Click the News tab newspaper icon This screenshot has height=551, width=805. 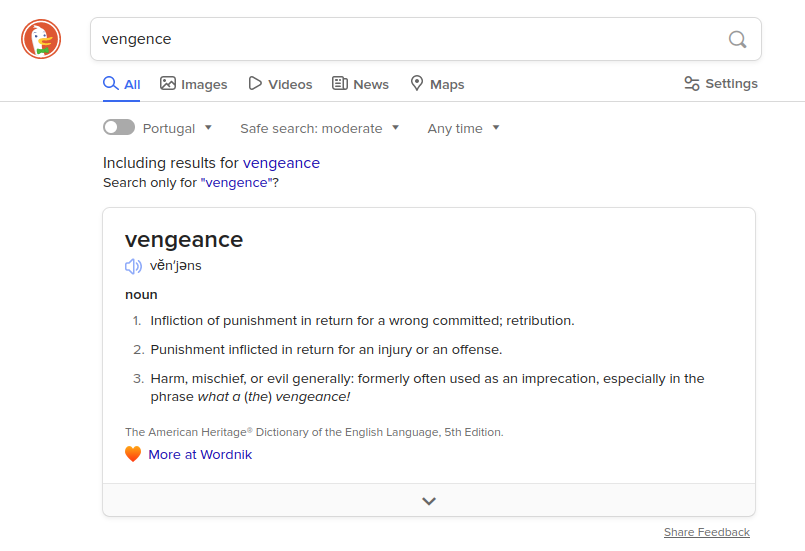340,84
